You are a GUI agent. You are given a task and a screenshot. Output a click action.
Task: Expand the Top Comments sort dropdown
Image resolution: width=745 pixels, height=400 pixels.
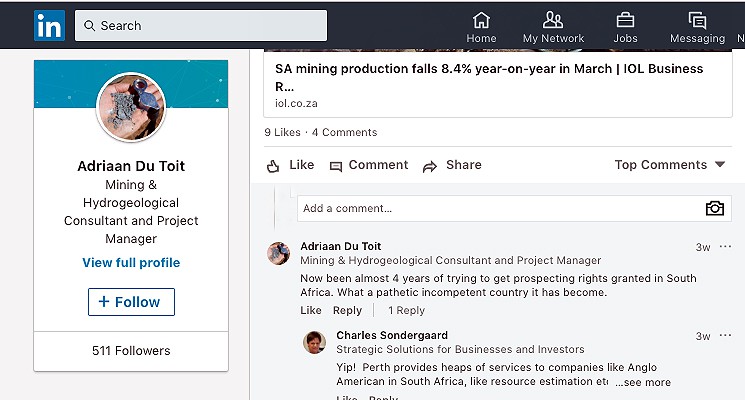click(x=669, y=165)
